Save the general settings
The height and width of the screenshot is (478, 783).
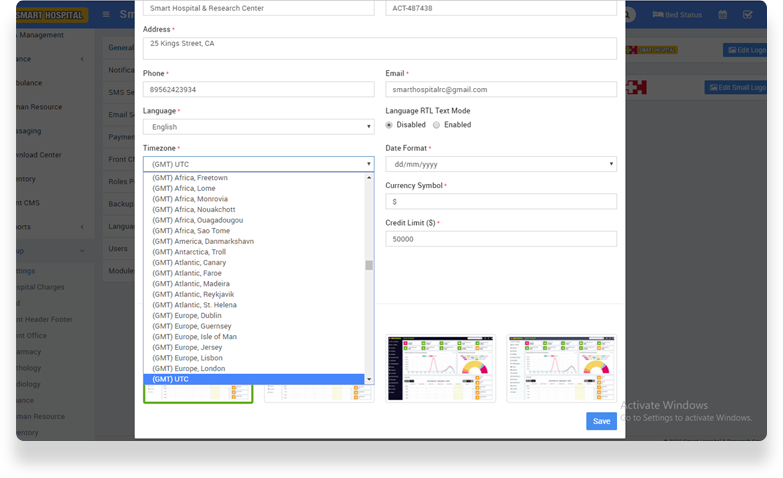[x=601, y=421]
